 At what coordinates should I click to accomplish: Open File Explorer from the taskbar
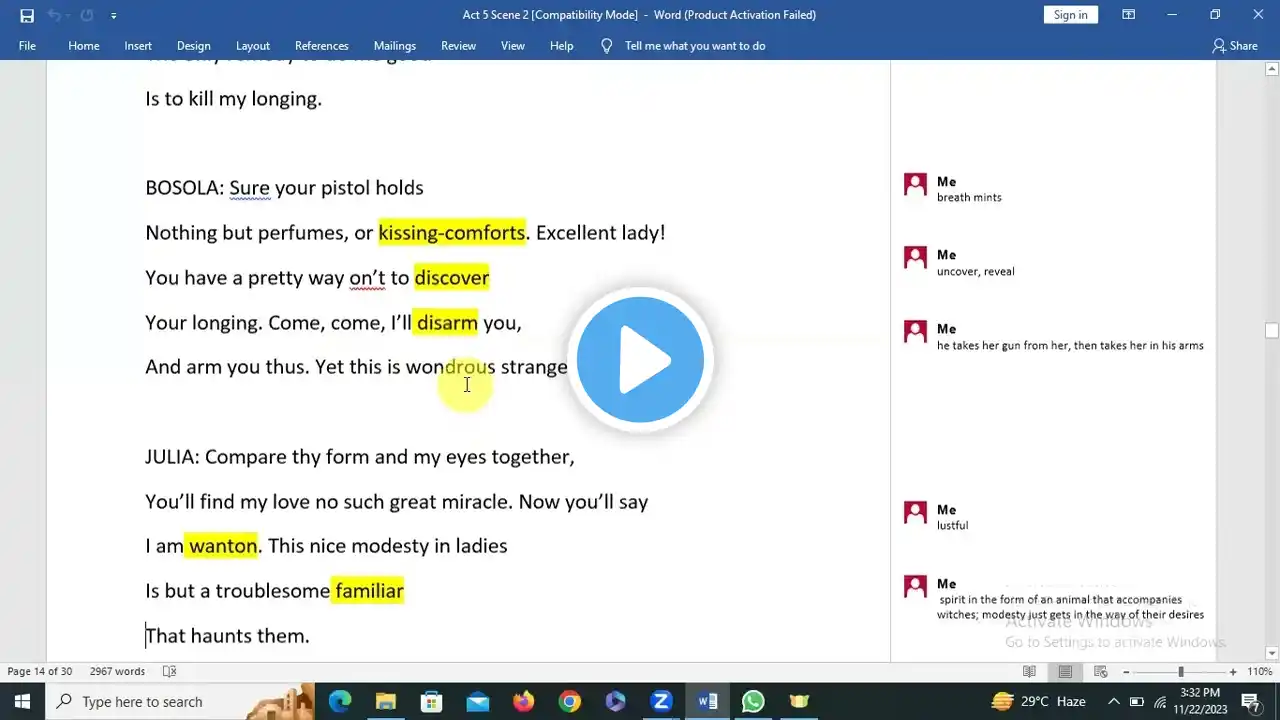click(x=385, y=701)
